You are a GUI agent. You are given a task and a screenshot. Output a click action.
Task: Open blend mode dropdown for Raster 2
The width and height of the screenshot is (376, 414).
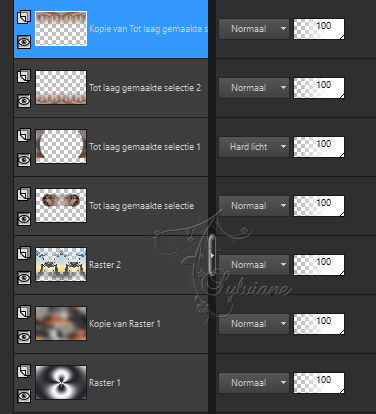254,265
